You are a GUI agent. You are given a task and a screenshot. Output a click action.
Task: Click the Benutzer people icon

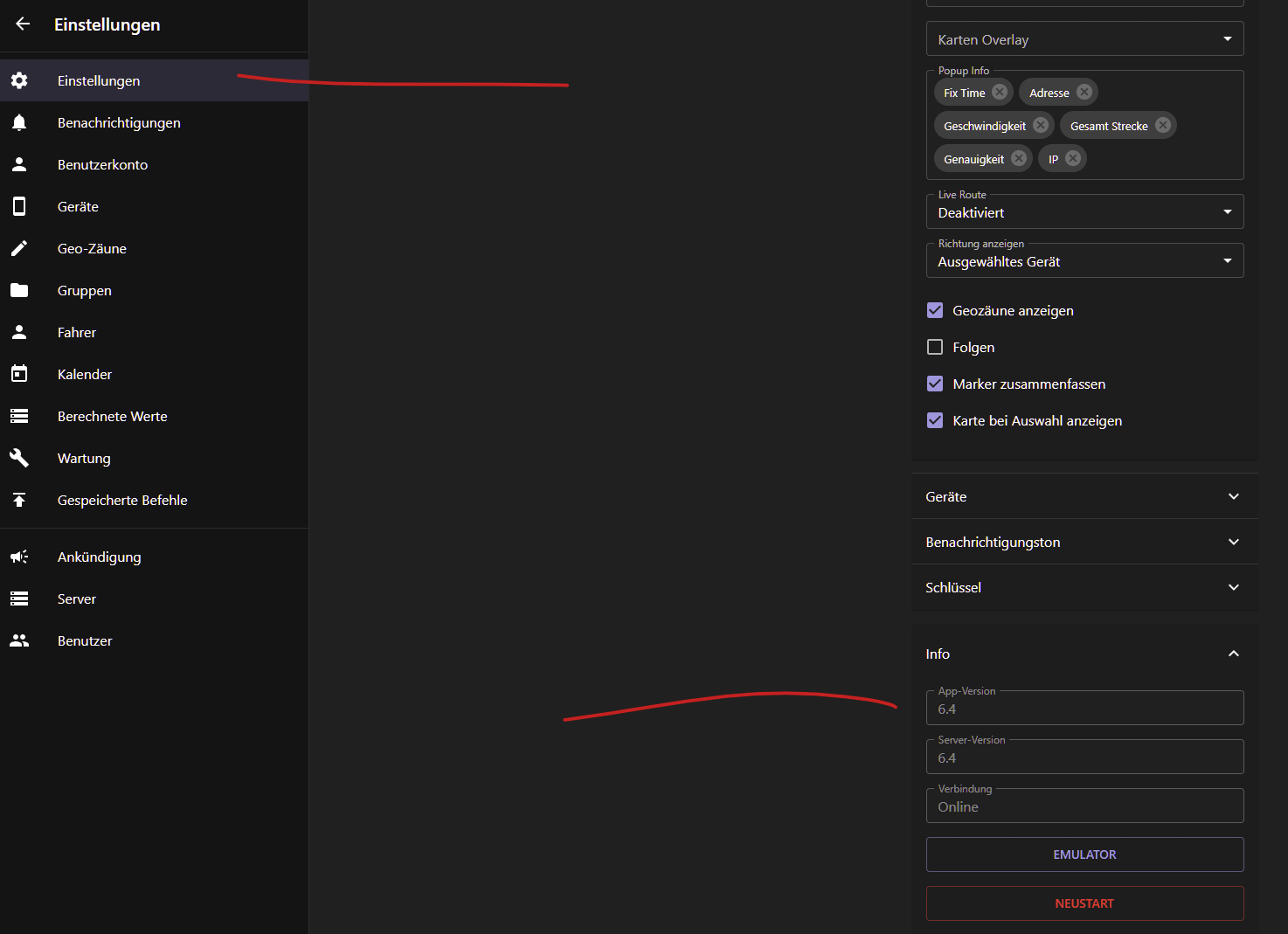19,640
